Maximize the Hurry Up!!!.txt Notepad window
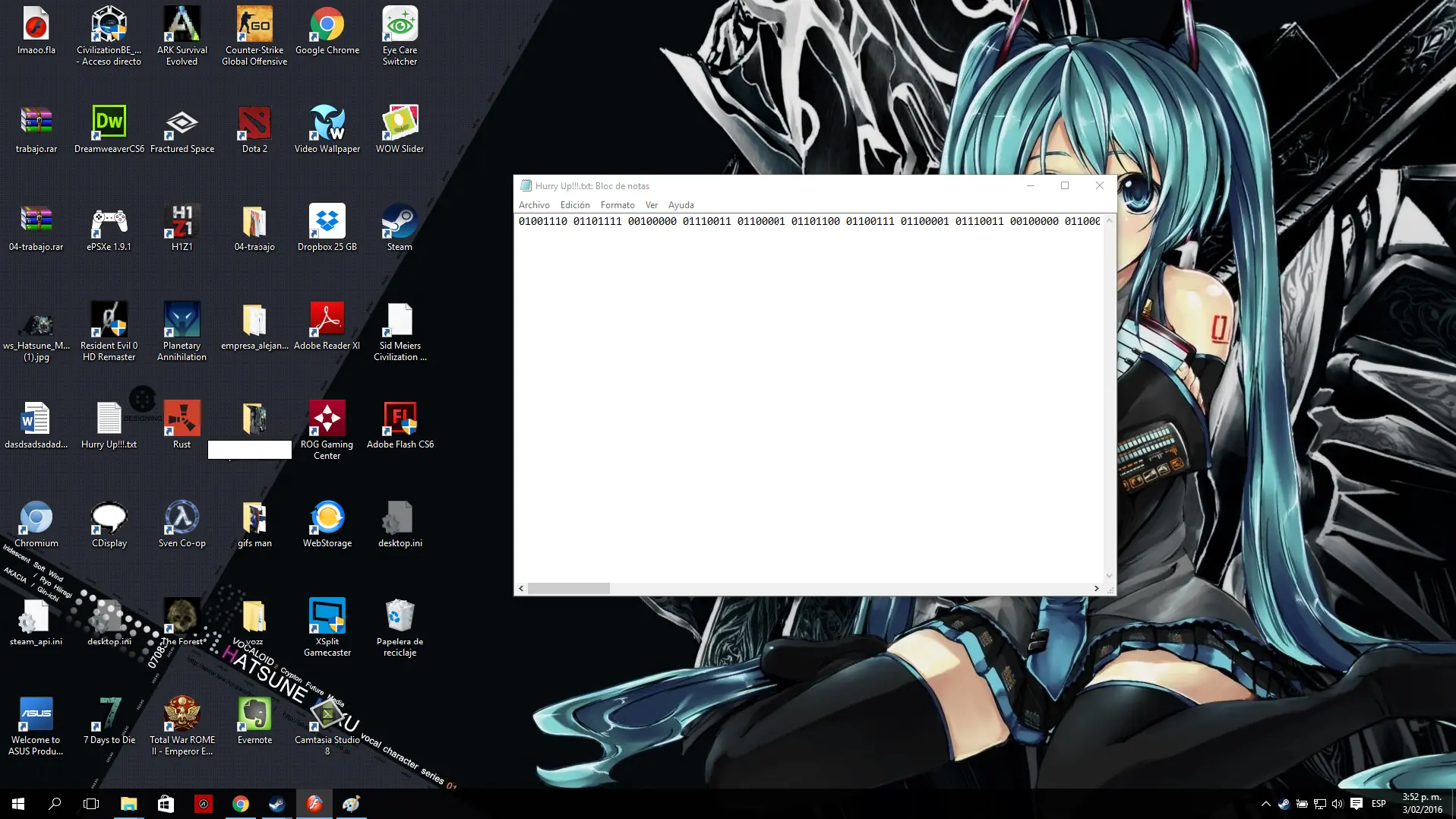1456x819 pixels. click(x=1065, y=185)
